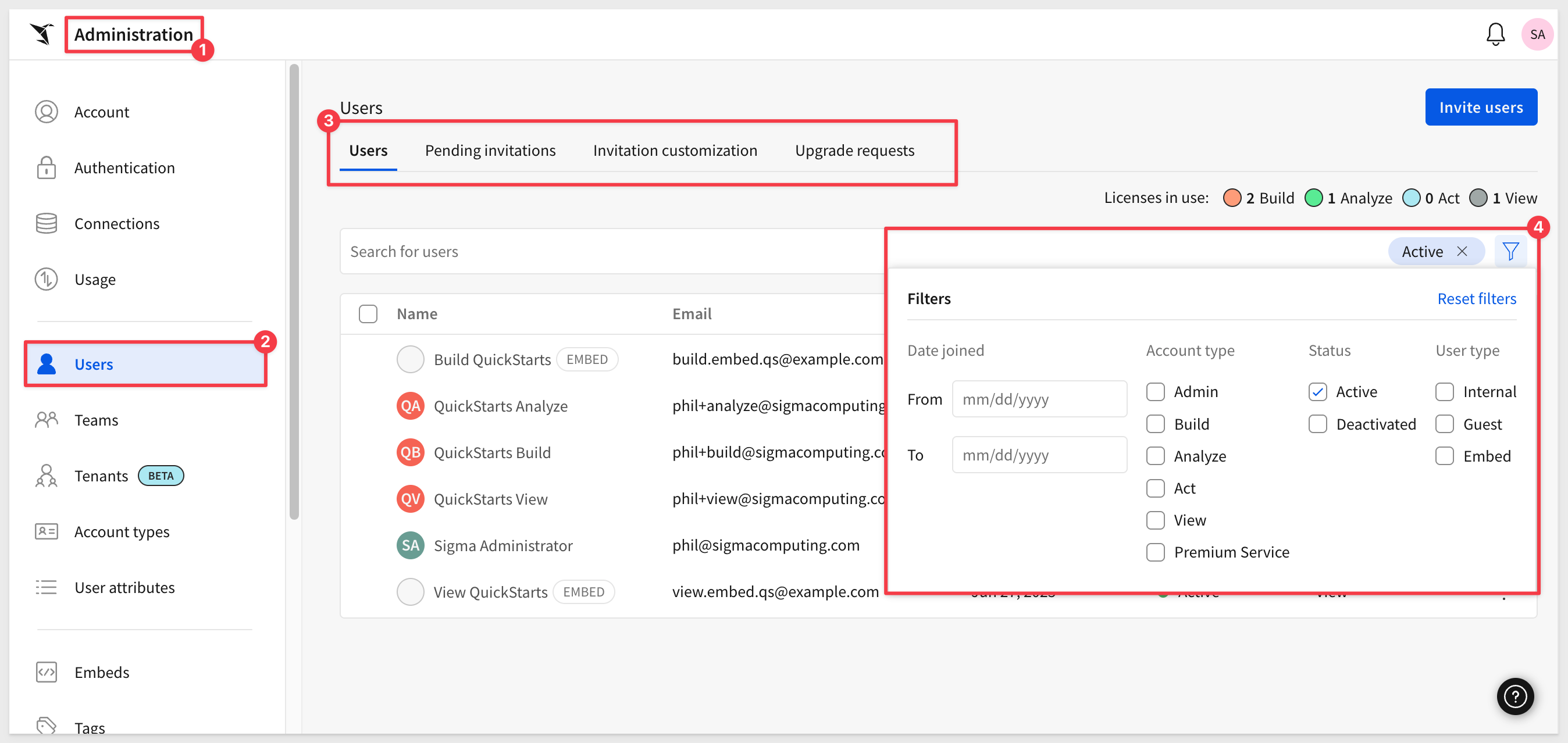The width and height of the screenshot is (1568, 743).
Task: Click the Tenants sidebar icon
Action: point(47,476)
